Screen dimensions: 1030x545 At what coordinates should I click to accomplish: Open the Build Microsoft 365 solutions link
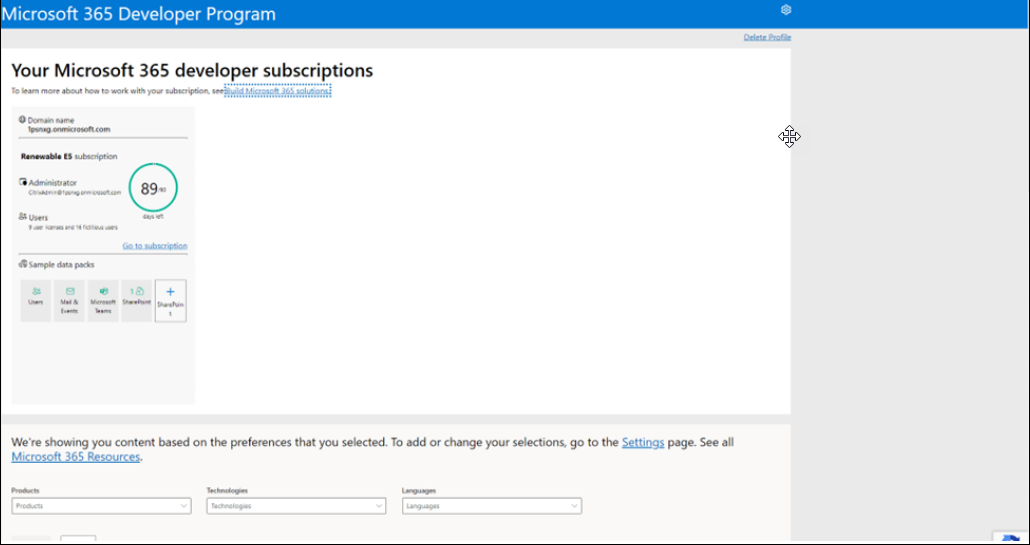tap(278, 91)
